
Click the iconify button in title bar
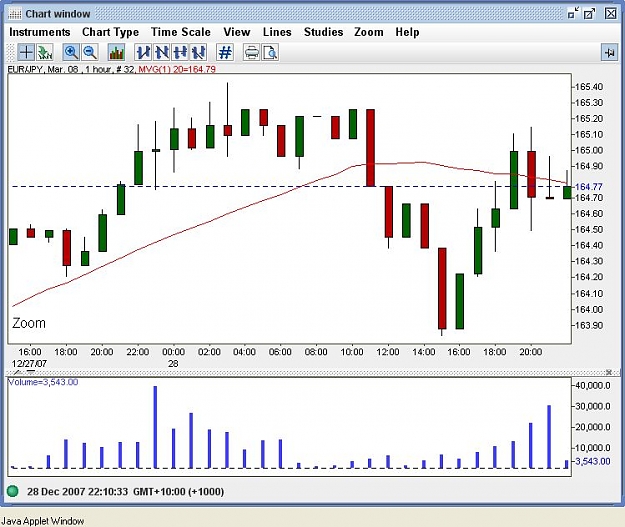click(573, 14)
